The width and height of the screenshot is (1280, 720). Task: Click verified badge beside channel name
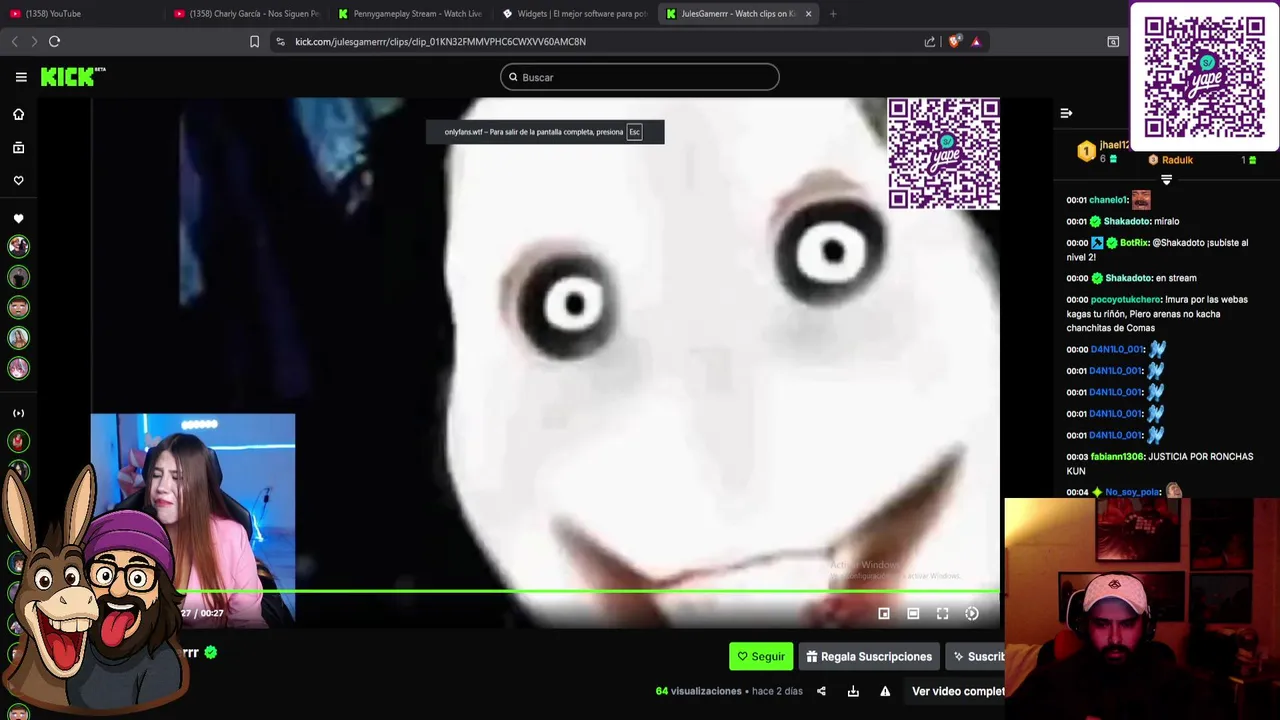(210, 652)
